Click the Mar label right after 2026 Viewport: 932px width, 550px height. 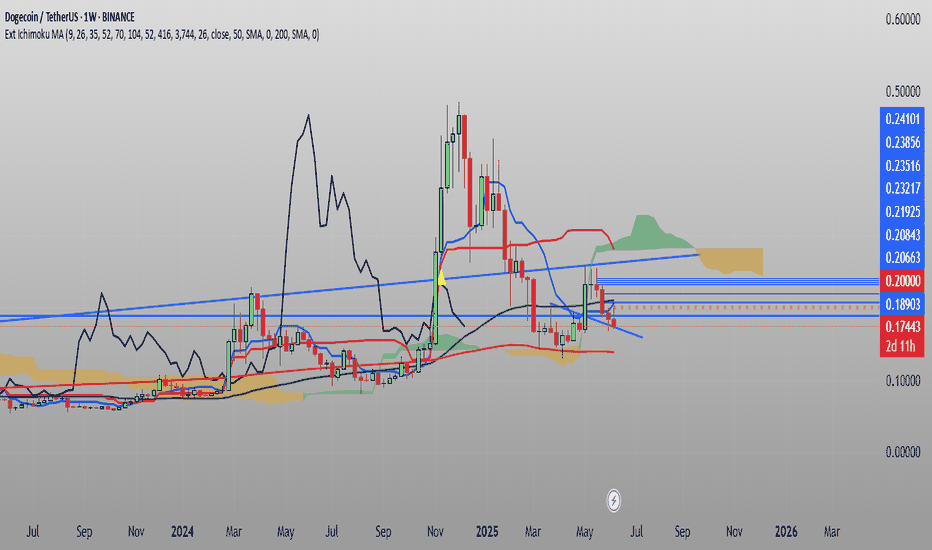click(832, 532)
